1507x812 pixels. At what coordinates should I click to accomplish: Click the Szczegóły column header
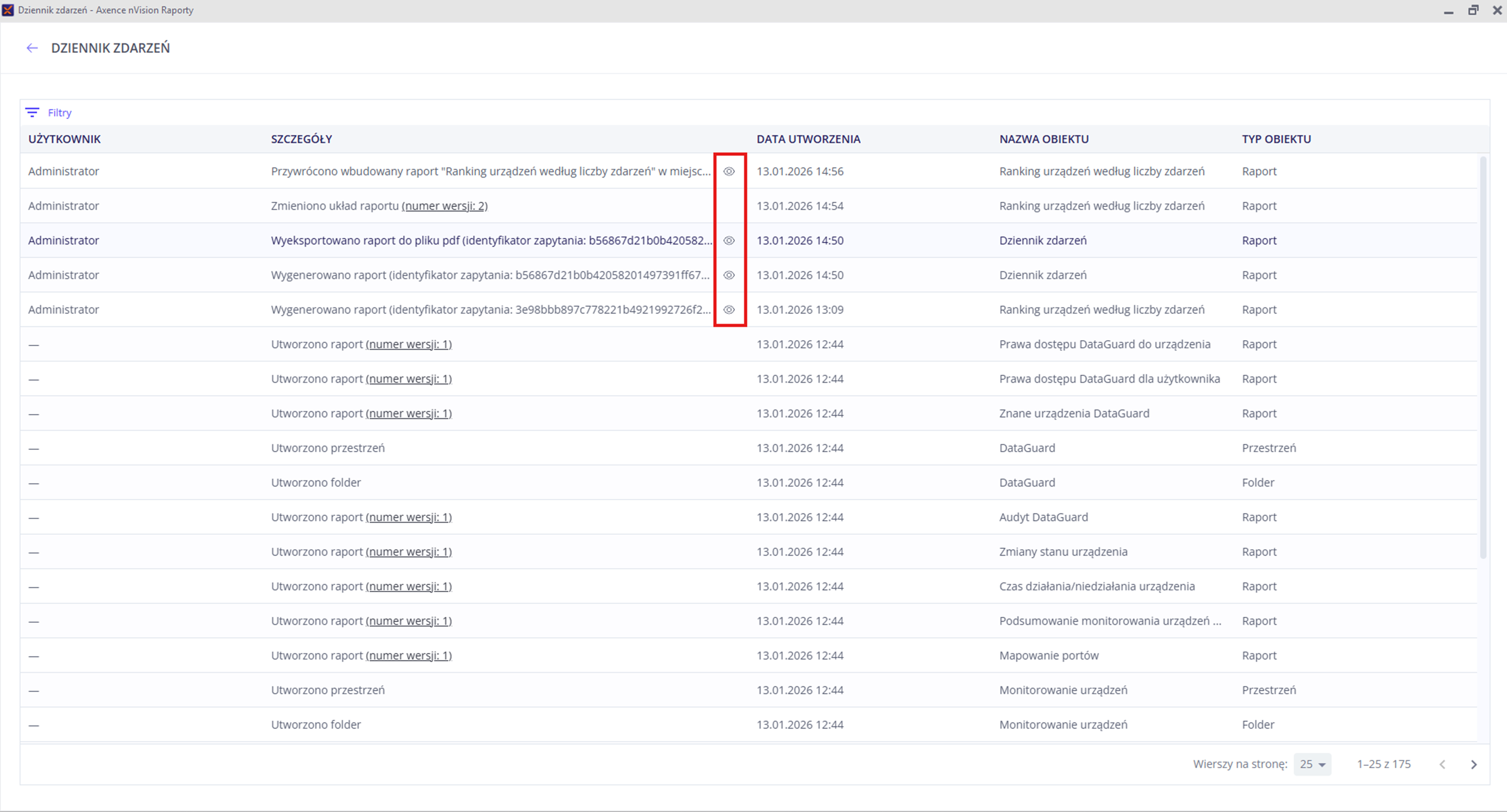302,139
